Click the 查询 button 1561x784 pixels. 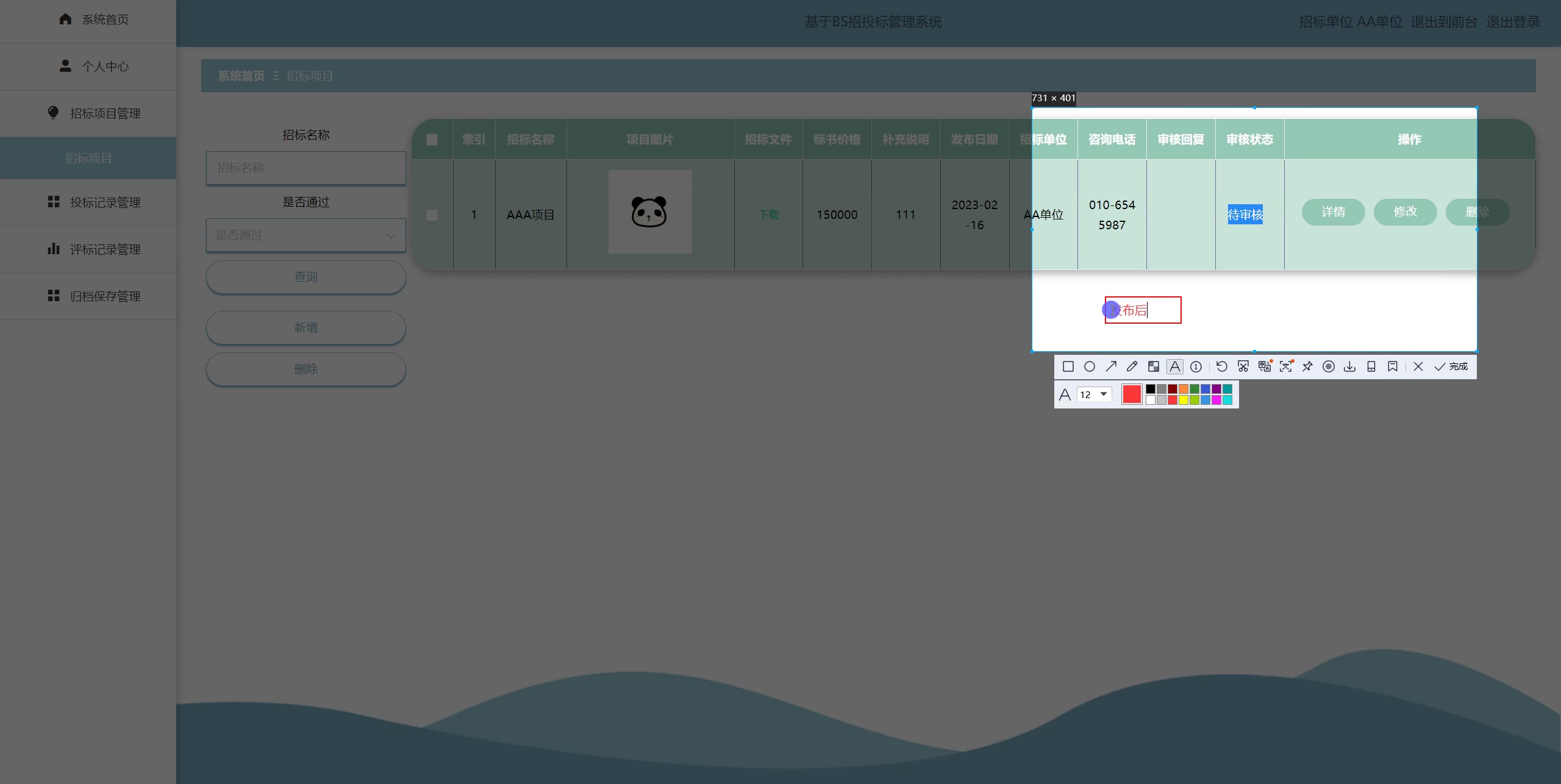click(x=305, y=277)
